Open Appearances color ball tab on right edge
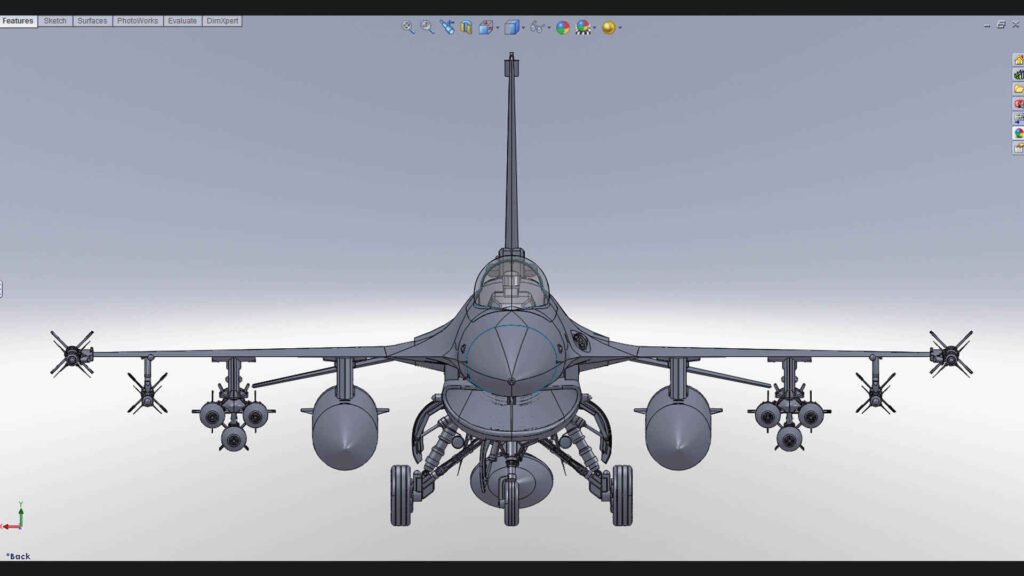Image resolution: width=1024 pixels, height=576 pixels. click(1018, 133)
